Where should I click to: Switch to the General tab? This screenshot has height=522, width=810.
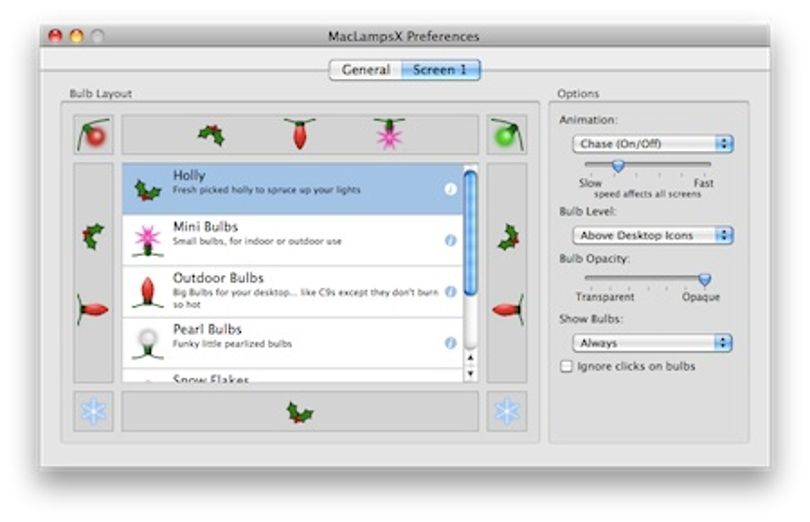[x=366, y=70]
